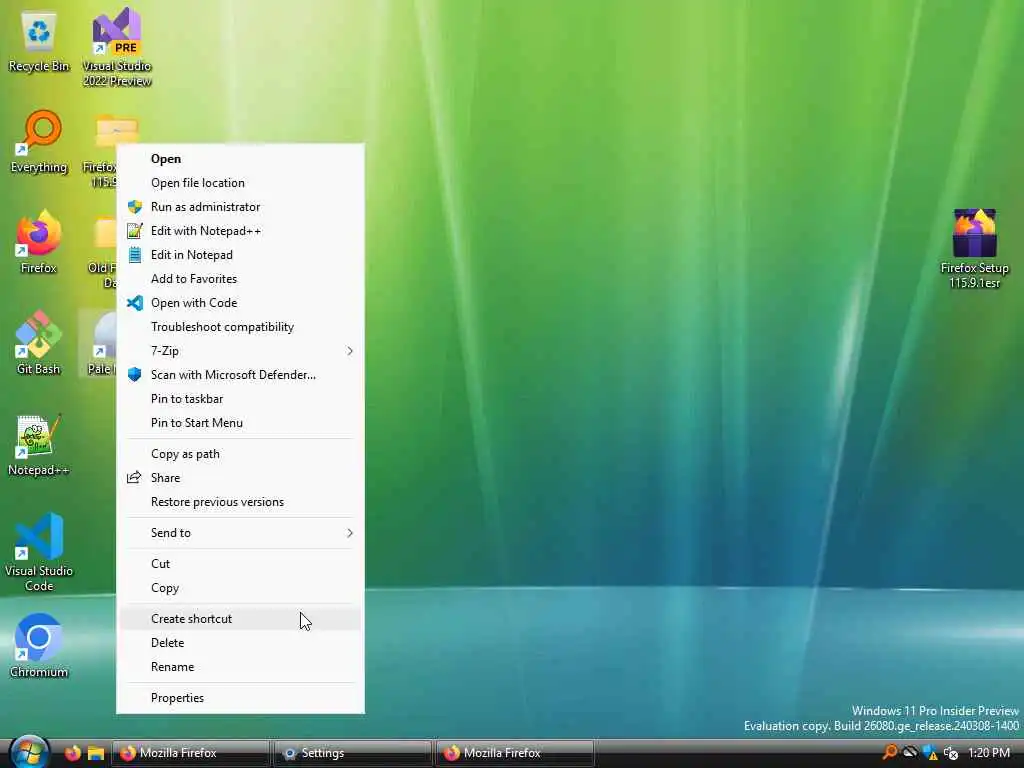The width and height of the screenshot is (1024, 768).
Task: Choose Create shortcut
Action: [240, 618]
